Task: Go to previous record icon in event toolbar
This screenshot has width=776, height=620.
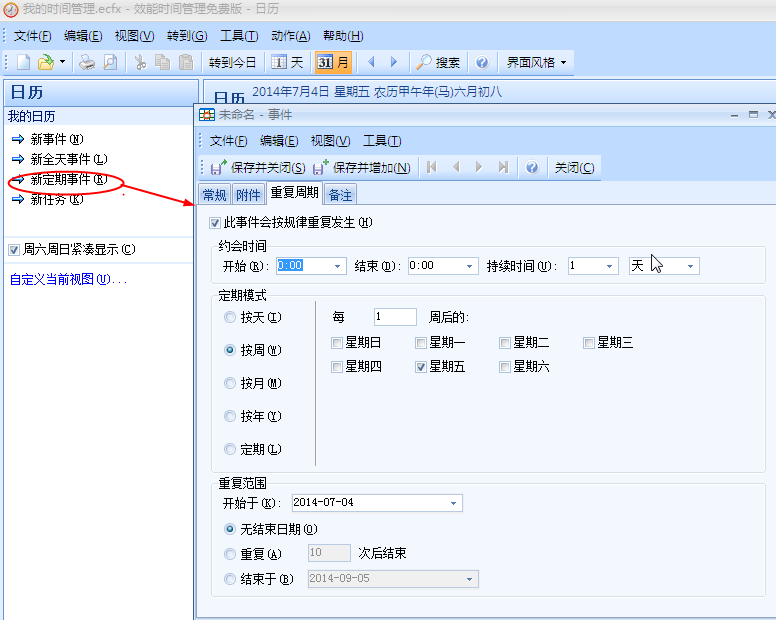Action: (x=456, y=168)
